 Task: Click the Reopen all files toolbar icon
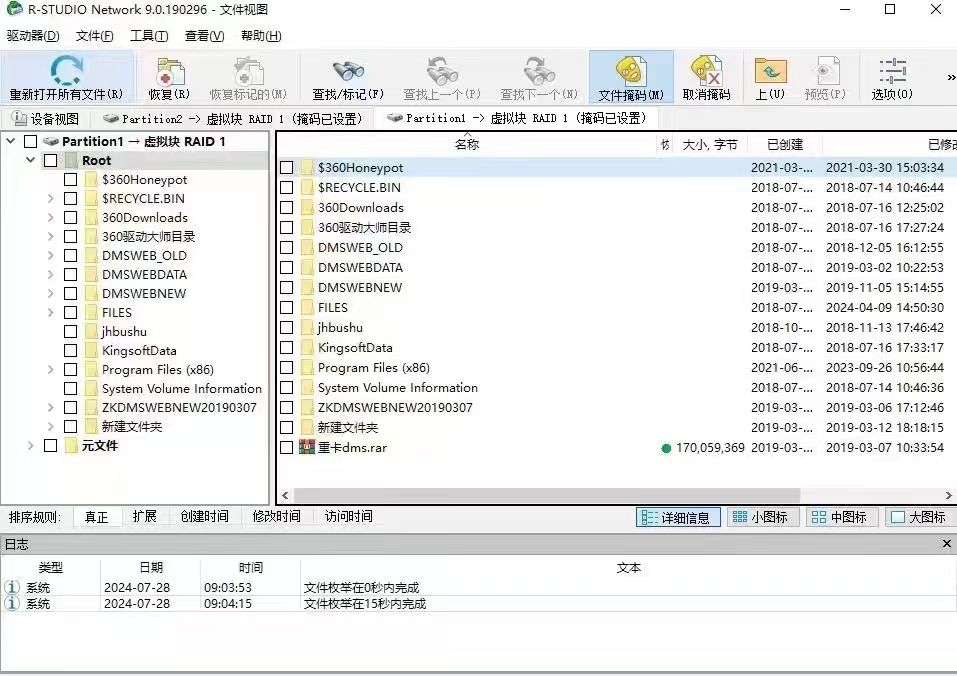tap(66, 70)
